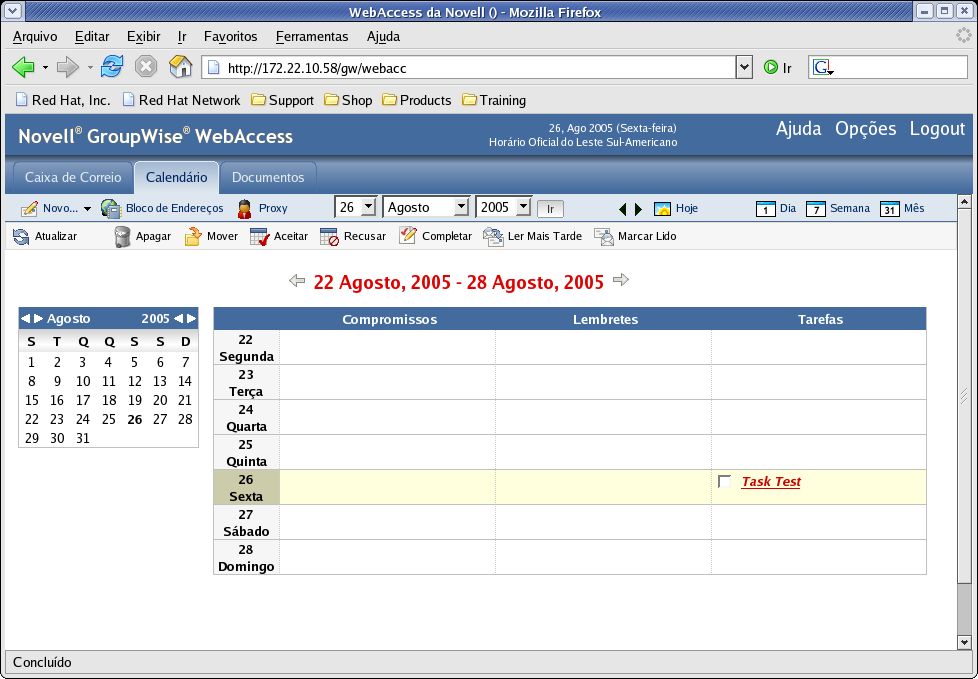Open Opções in the header

tap(866, 128)
